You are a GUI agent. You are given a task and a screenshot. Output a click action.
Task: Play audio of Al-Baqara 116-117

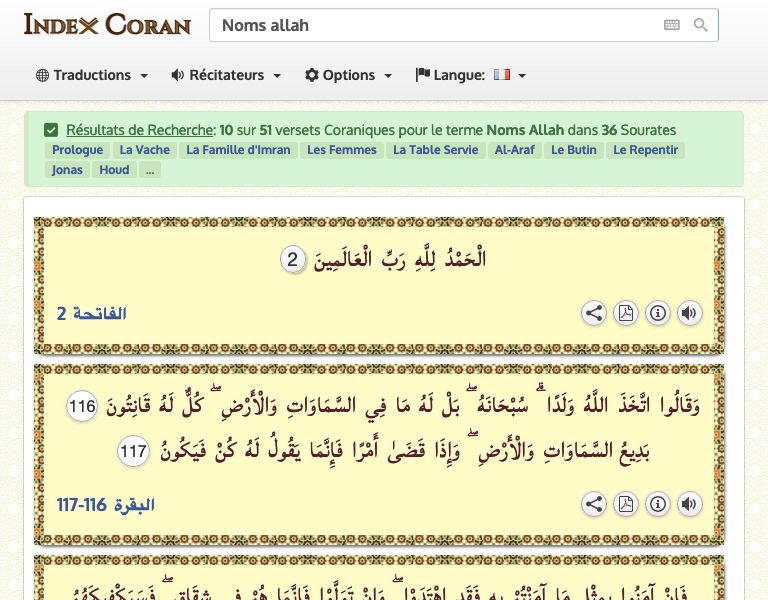tap(689, 504)
